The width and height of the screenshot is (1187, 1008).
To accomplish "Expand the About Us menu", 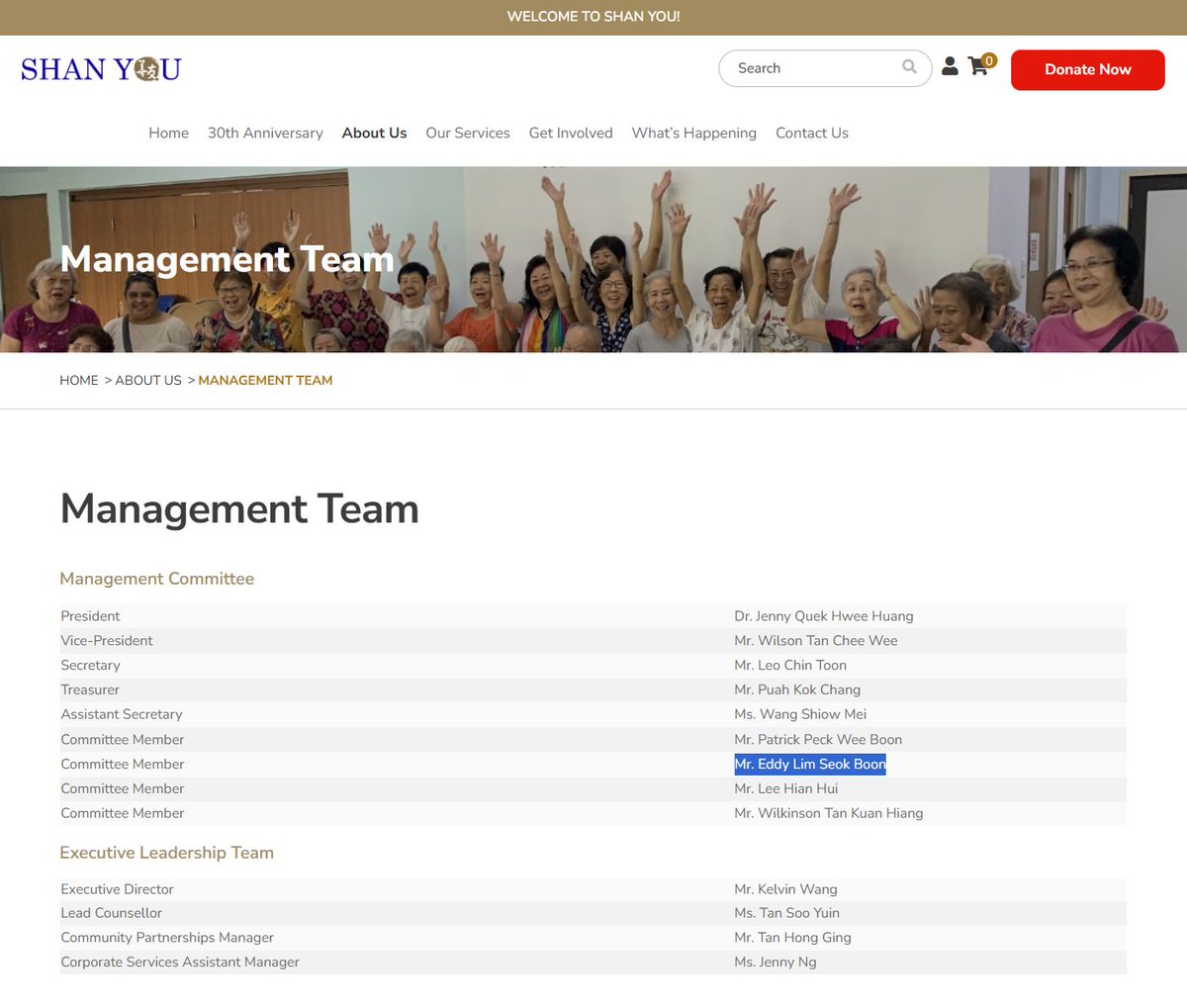I will click(374, 133).
